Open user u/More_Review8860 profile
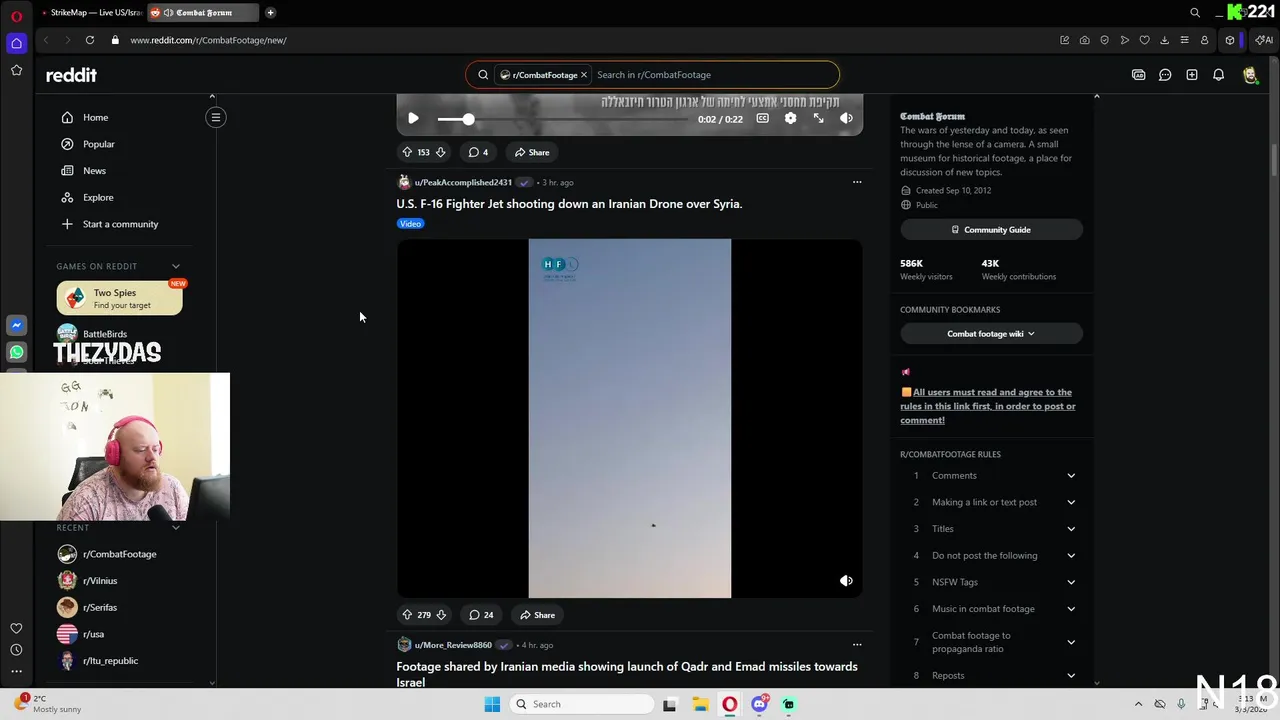 (x=453, y=645)
